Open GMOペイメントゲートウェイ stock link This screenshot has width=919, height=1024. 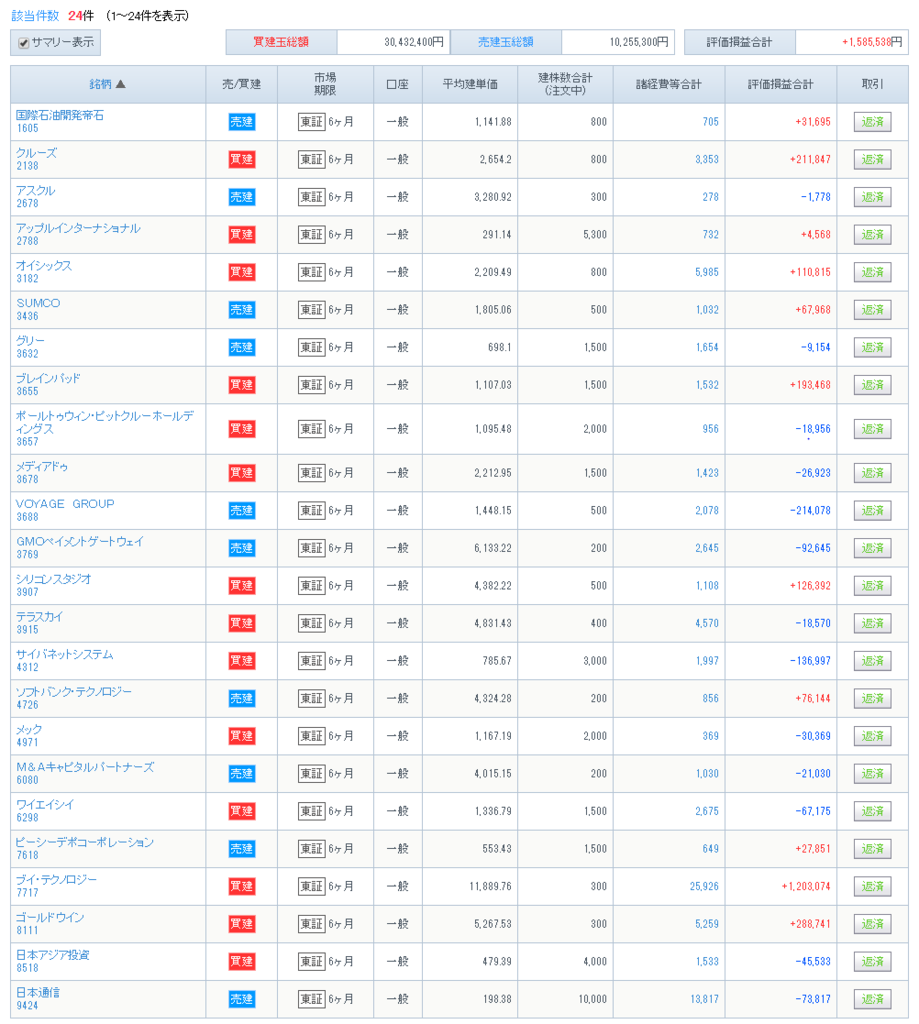coord(80,542)
